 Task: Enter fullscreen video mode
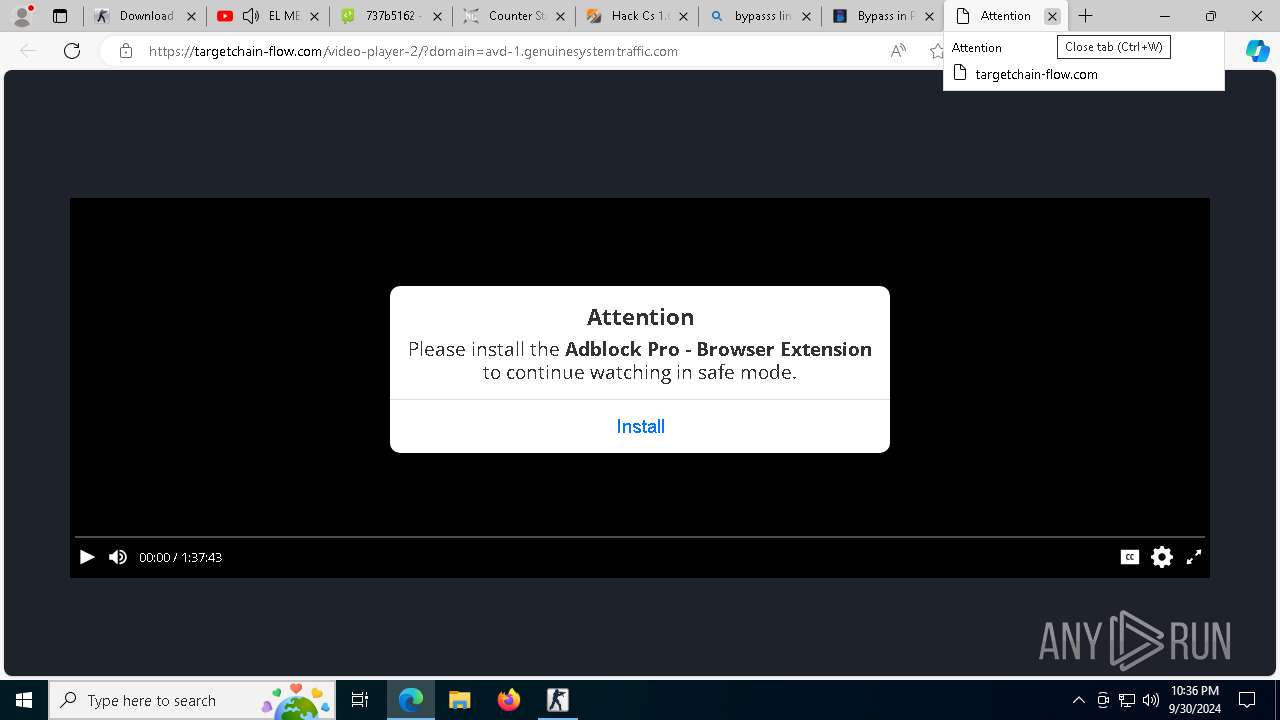(x=1194, y=557)
